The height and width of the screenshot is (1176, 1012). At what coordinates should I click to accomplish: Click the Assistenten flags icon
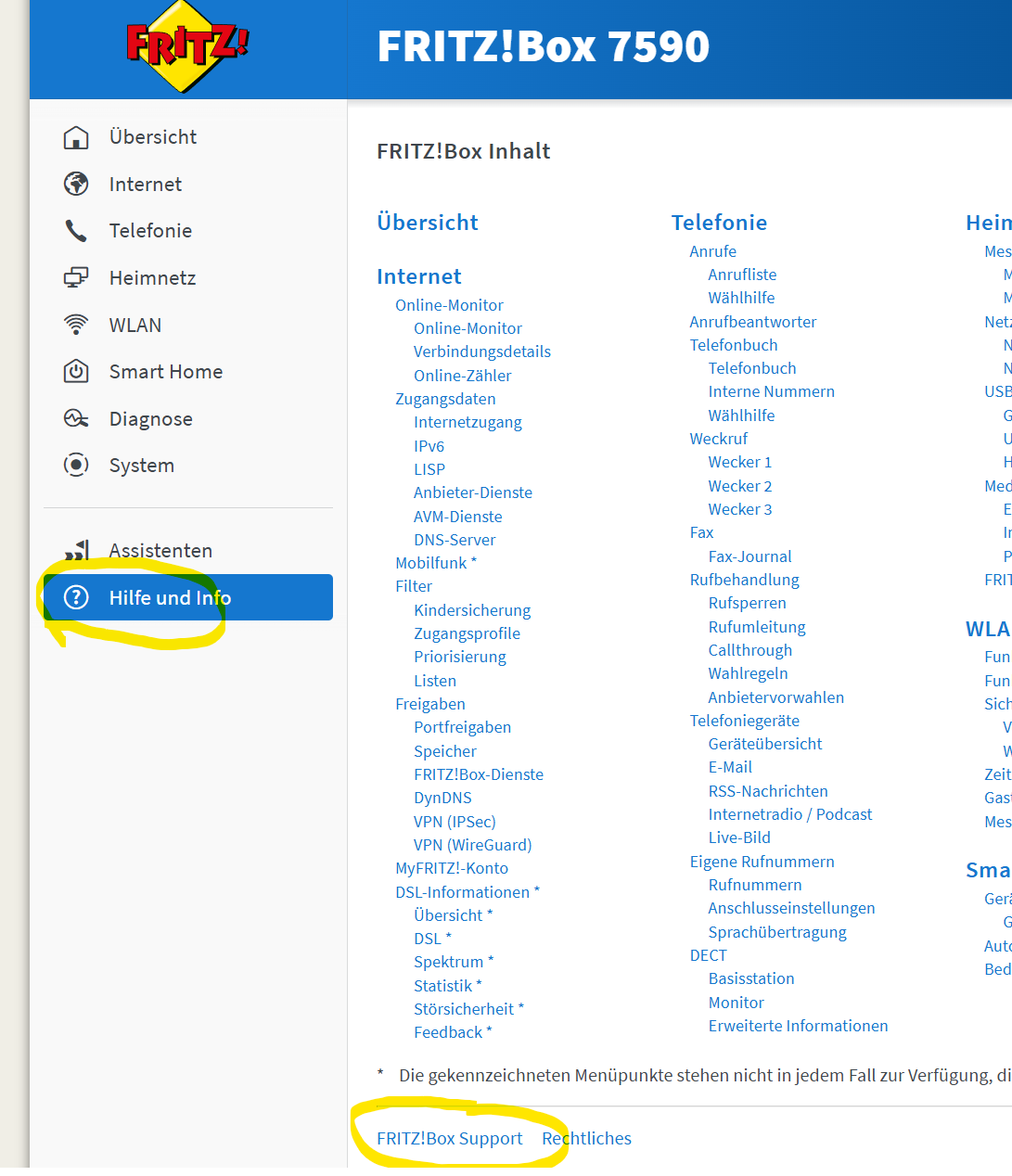(x=78, y=551)
